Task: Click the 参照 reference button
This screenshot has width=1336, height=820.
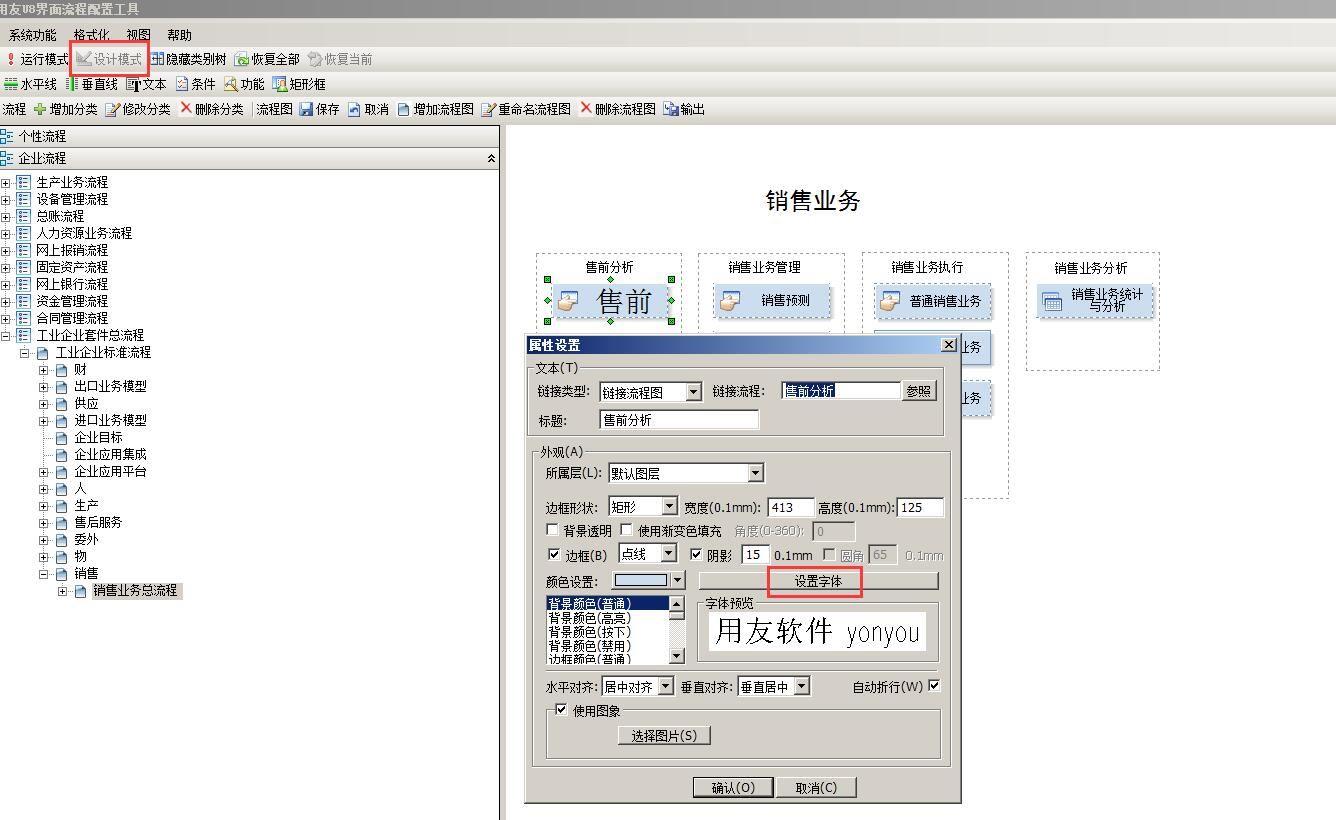Action: click(x=919, y=391)
